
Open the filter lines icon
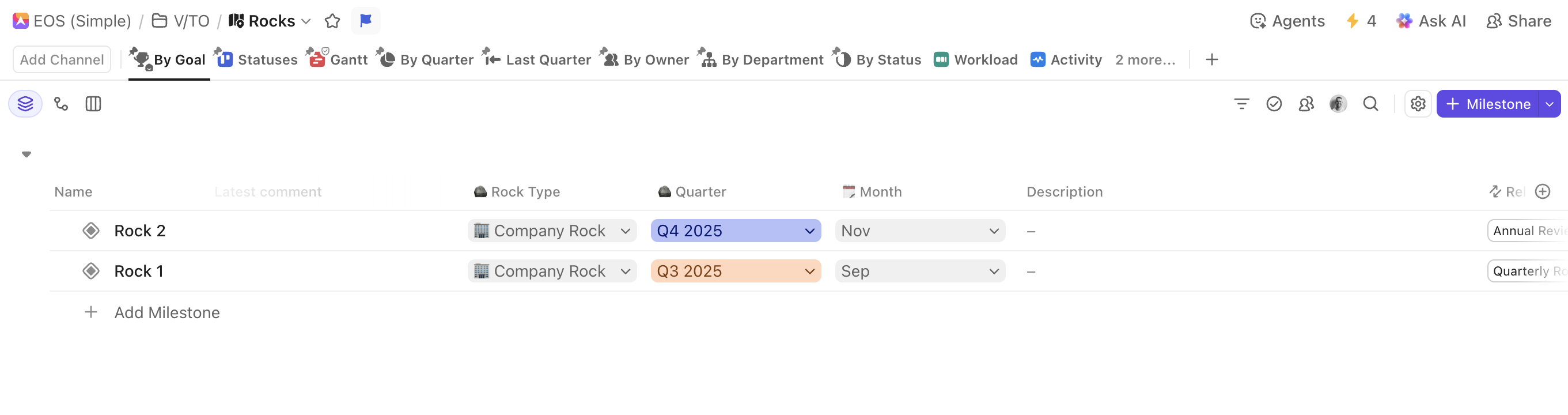(x=1241, y=104)
